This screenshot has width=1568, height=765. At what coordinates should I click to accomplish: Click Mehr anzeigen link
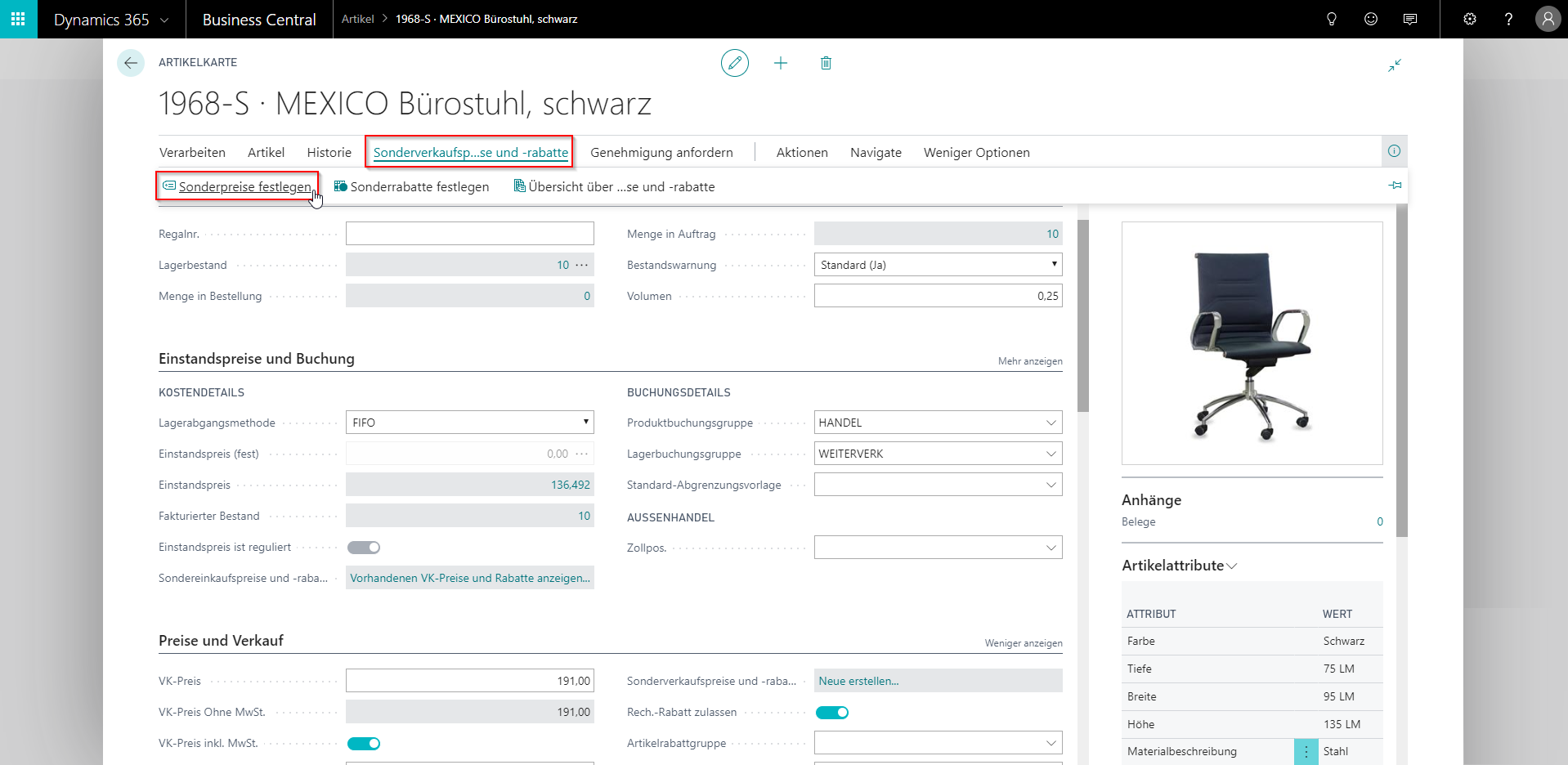1030,361
